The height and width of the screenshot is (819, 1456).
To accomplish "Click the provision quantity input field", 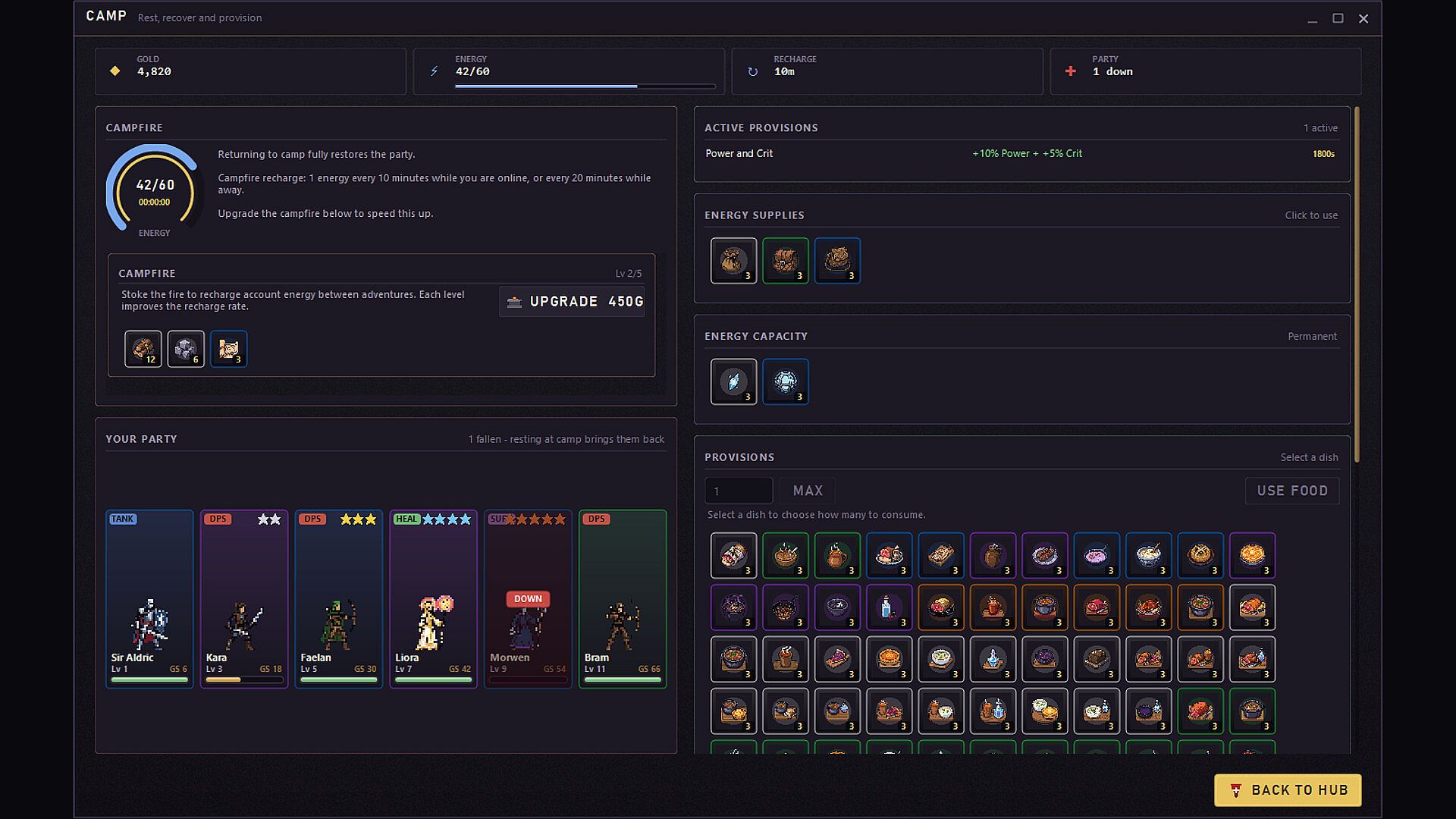I will 739,491.
